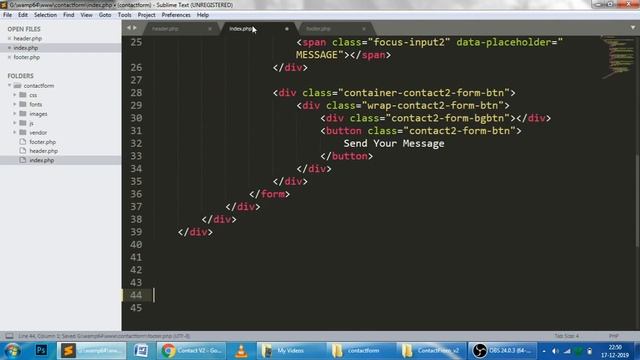Open index.php in the folder tree
The height and width of the screenshot is (360, 640).
[x=42, y=160]
